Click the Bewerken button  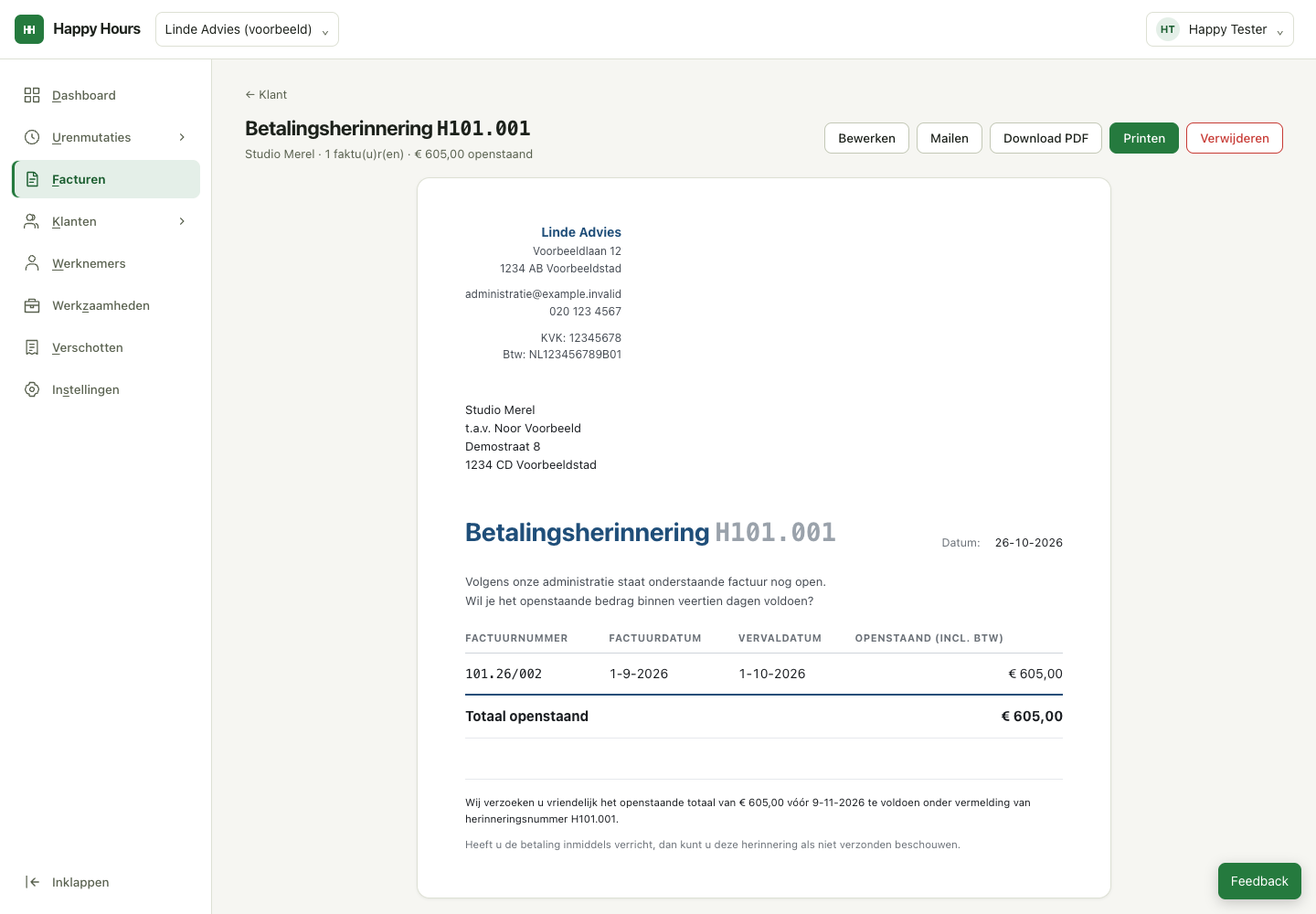click(866, 138)
